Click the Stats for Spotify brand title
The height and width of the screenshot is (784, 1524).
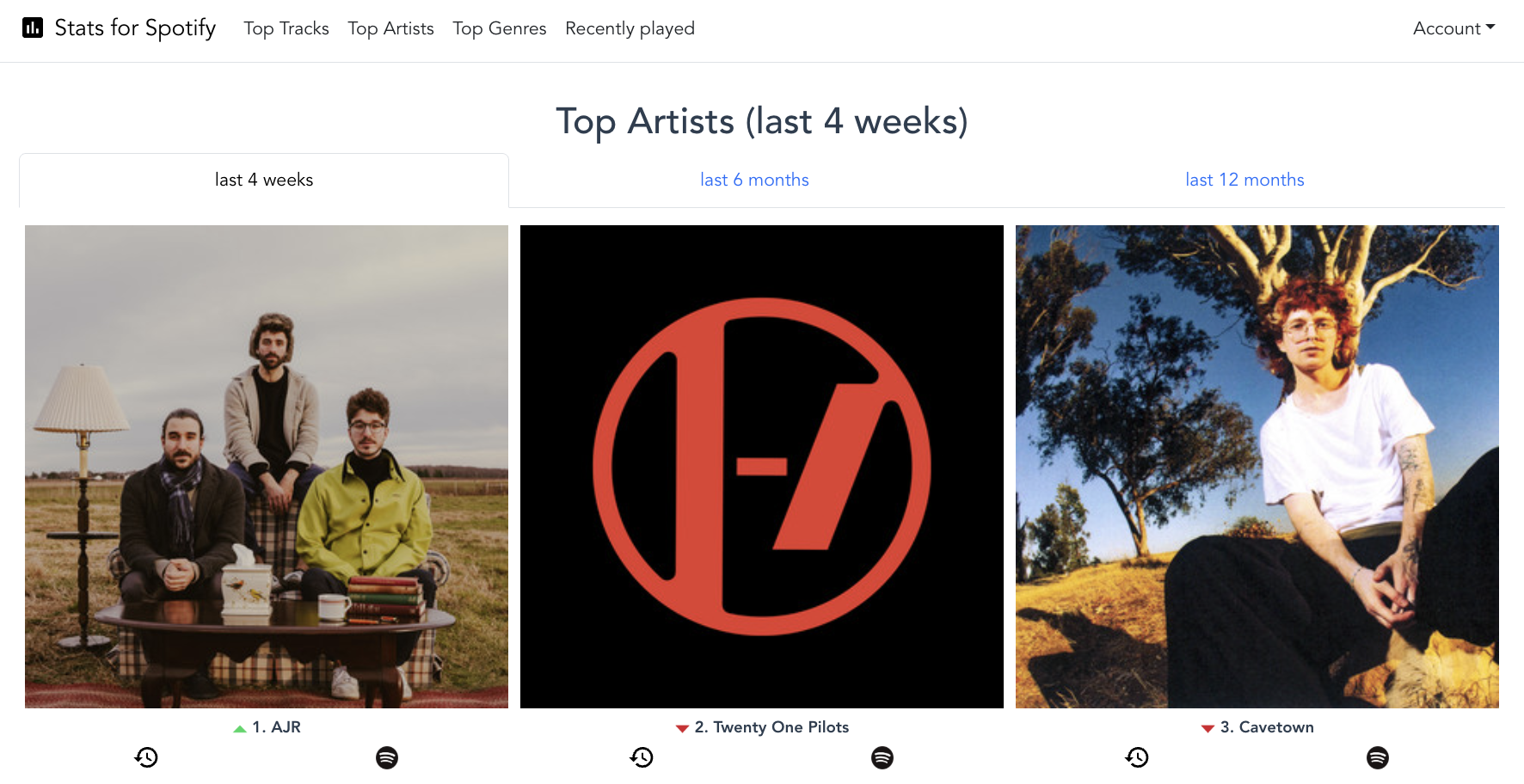coord(135,28)
